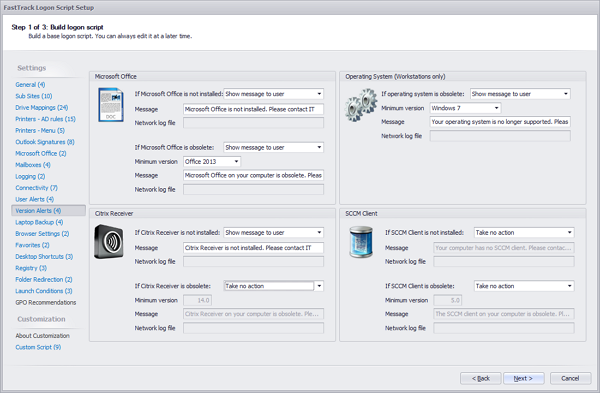Open About Customization
Viewport: 600px width, 393px height.
[42, 336]
